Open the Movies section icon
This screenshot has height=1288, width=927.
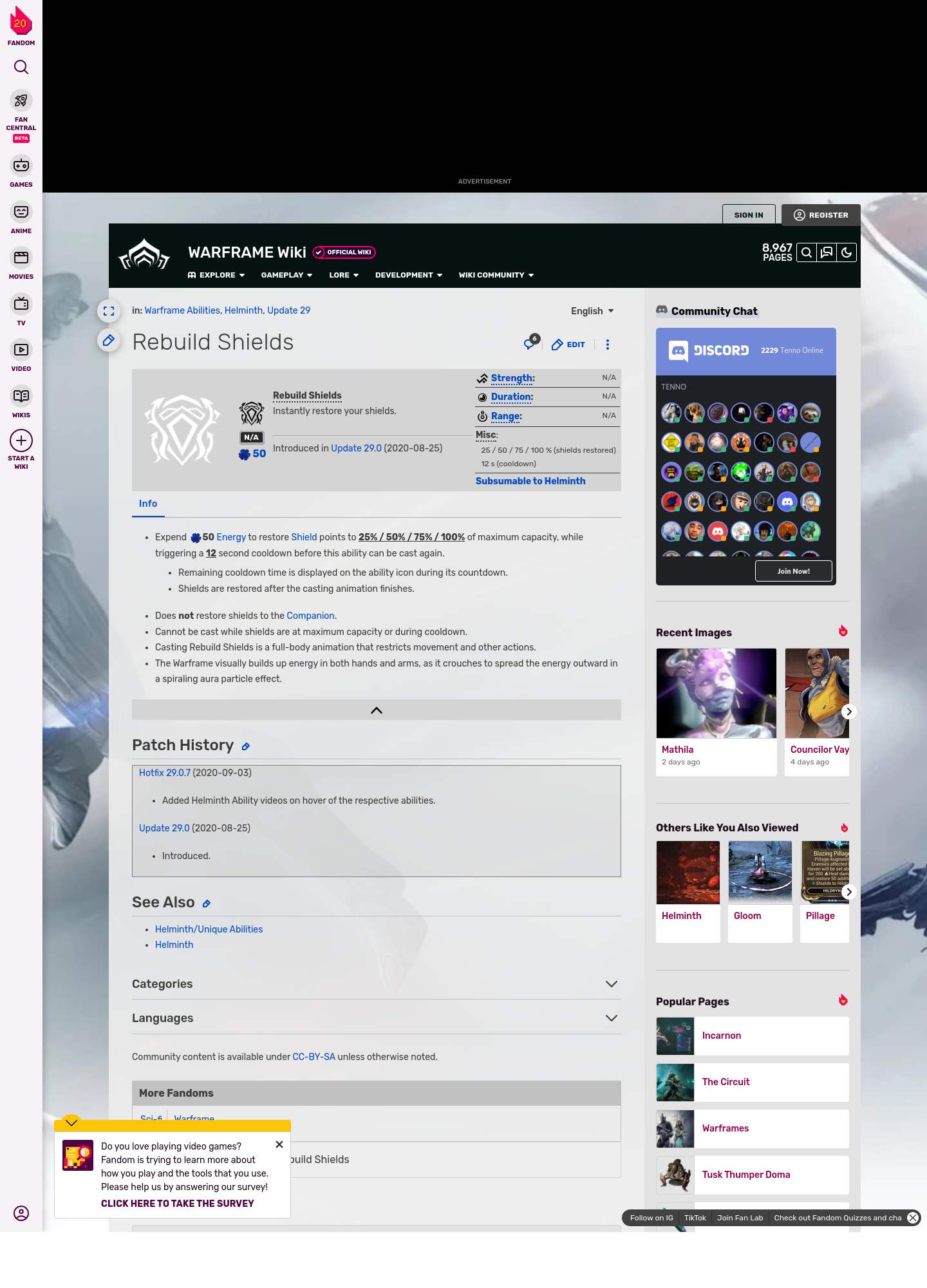[x=21, y=258]
